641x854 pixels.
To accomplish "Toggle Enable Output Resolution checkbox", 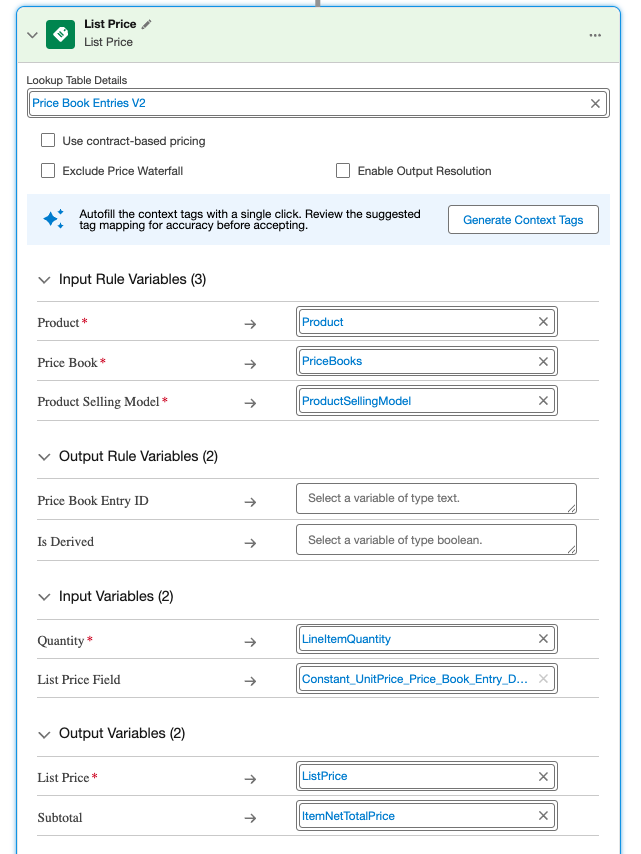I will [343, 171].
